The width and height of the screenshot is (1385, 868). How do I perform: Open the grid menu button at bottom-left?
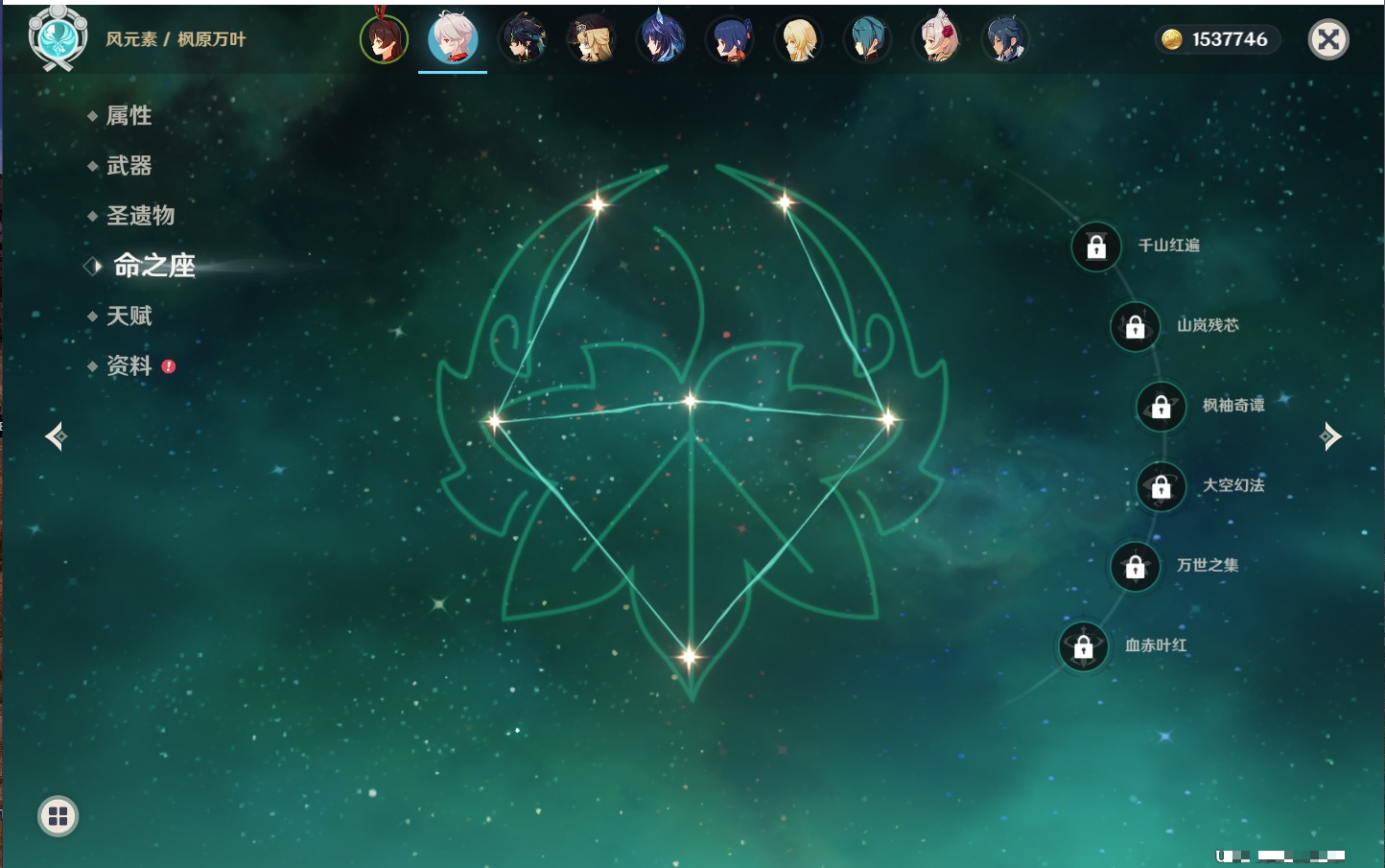58,816
